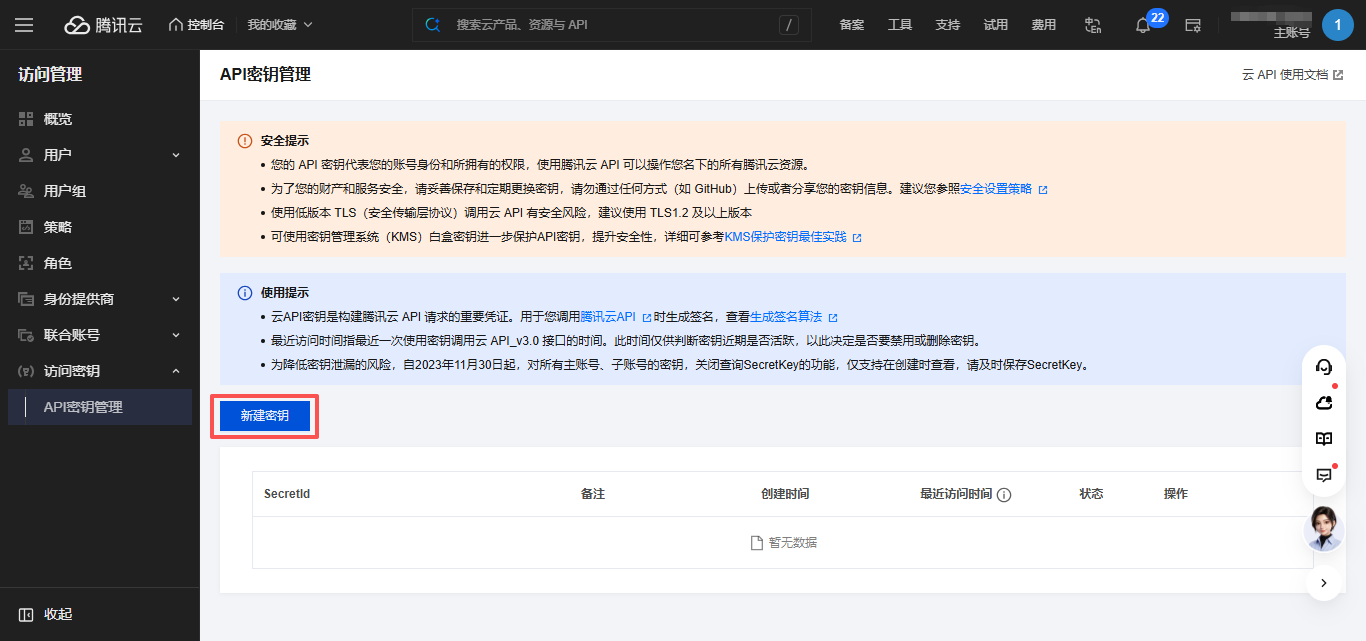Open notifications bell with 22 badge
Viewport: 1366px width, 641px height.
click(x=1143, y=26)
